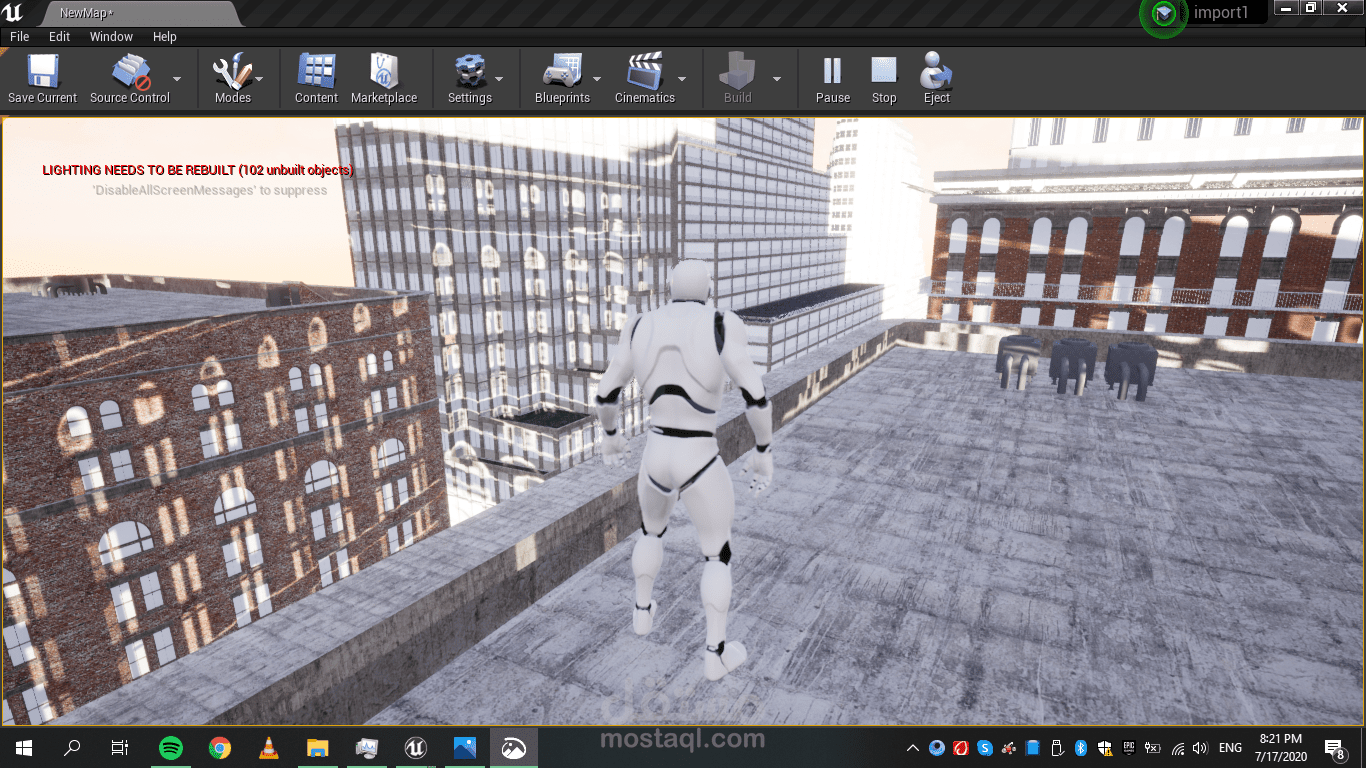Screen dimensions: 1366x768
Task: Open the Modes tools button
Action: point(232,78)
